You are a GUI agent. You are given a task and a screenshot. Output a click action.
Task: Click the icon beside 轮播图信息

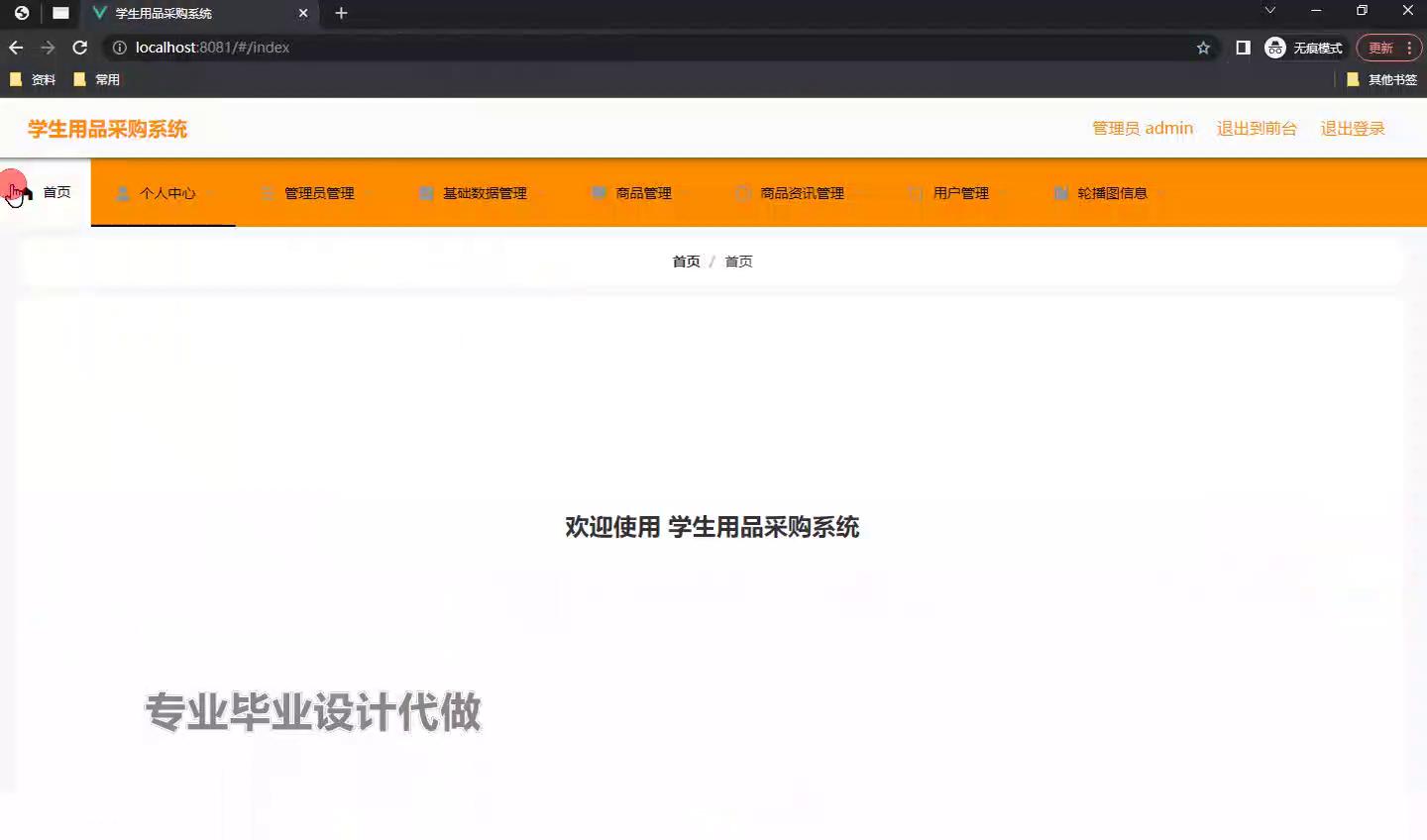[1061, 193]
